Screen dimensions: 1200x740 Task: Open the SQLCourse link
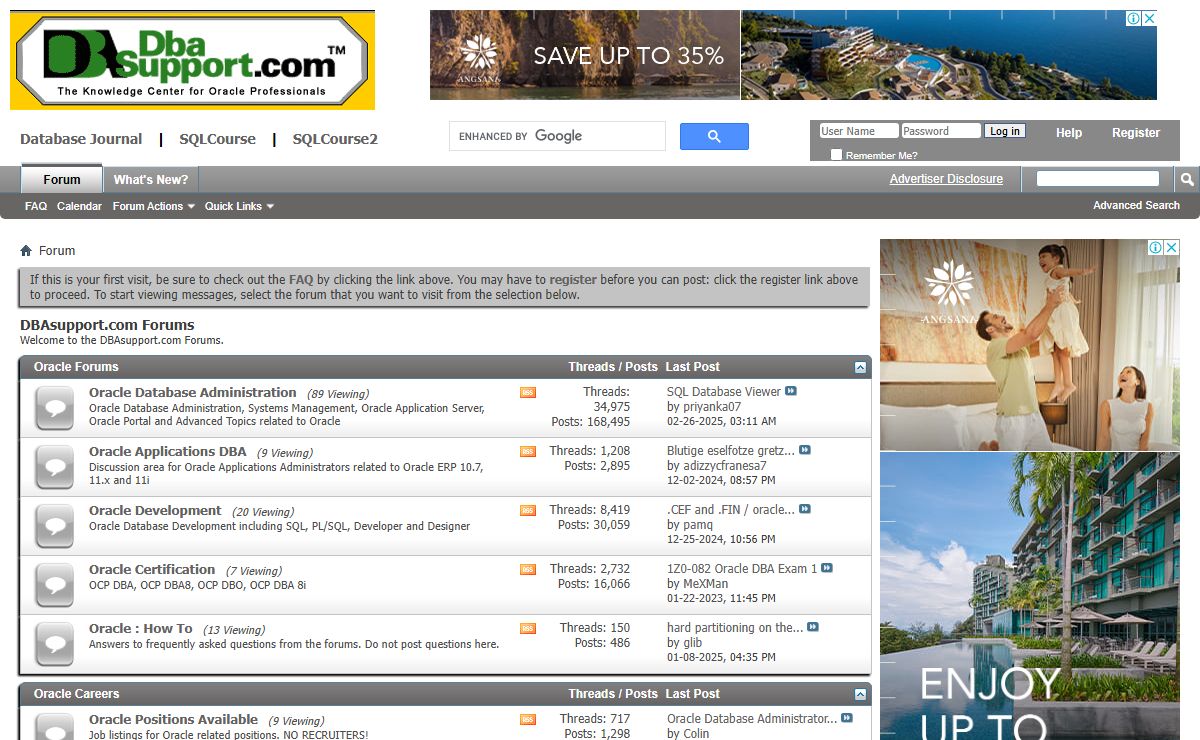(217, 139)
